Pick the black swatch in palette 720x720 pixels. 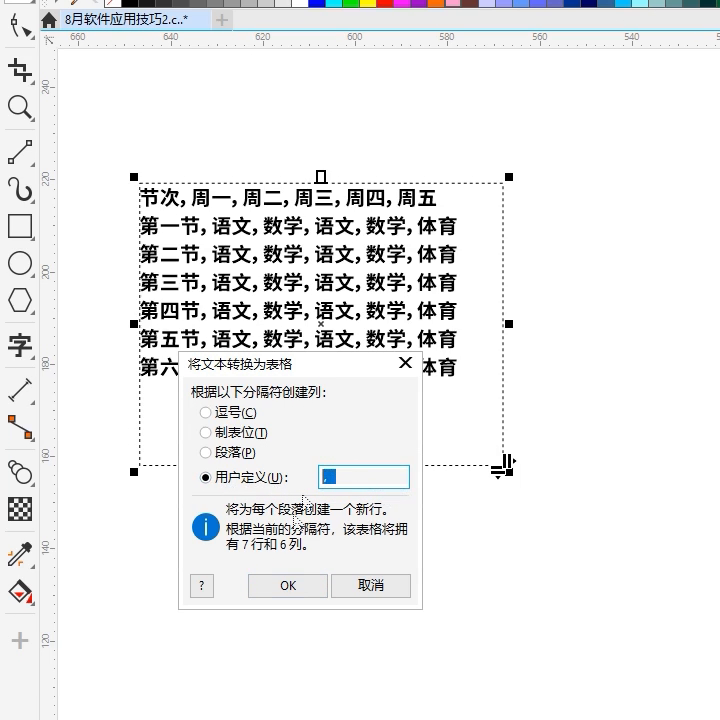point(130,3)
